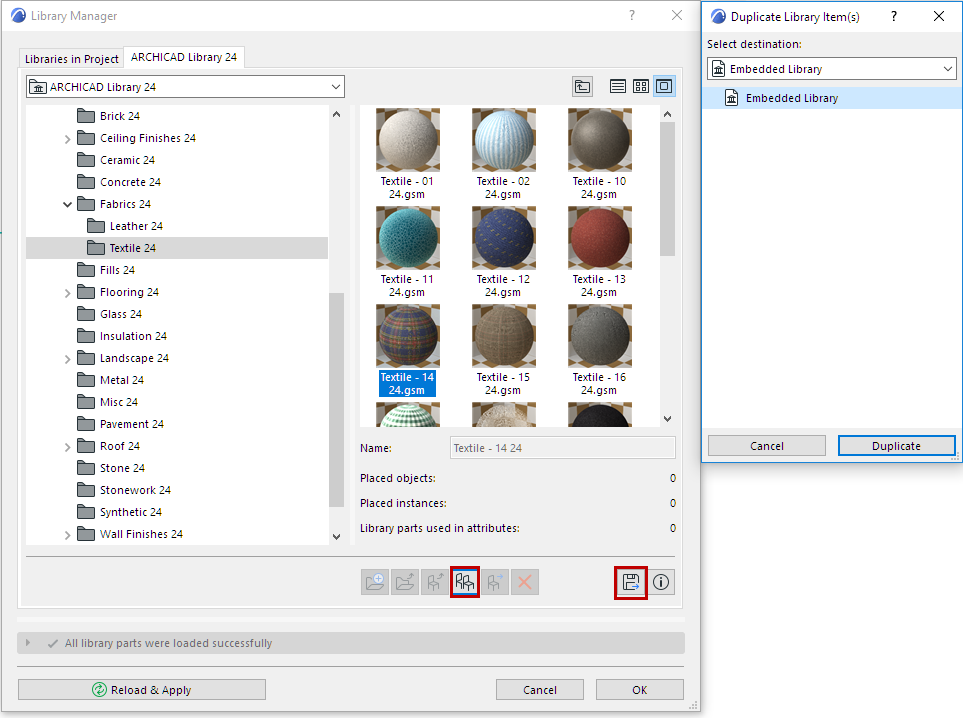Screen dimensions: 963x718
Task: Select the Synthetic 24 folder
Action: click(x=120, y=512)
